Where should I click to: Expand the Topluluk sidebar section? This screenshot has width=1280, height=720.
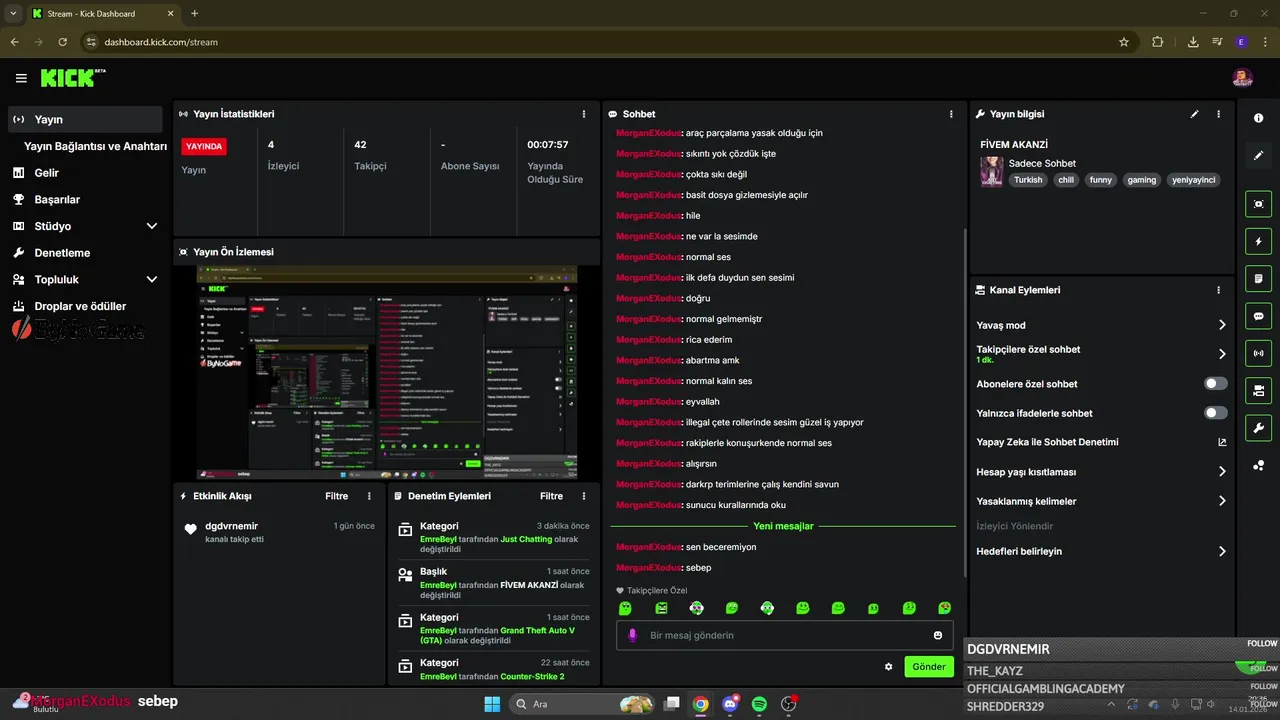coord(85,280)
